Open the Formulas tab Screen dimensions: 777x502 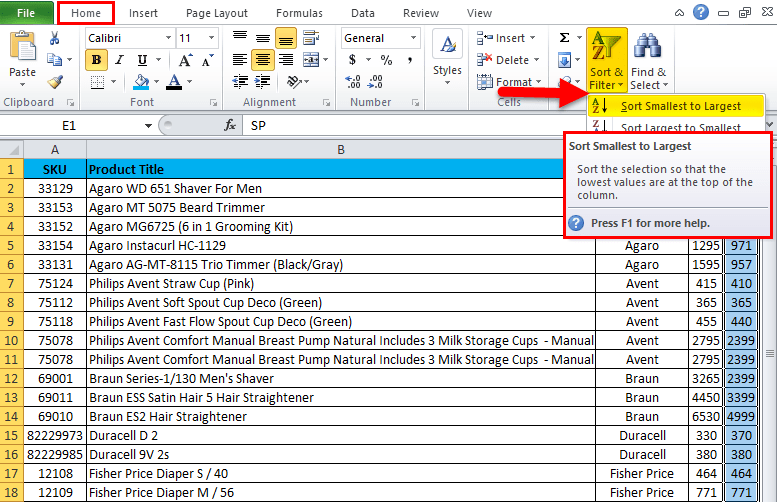tap(299, 13)
